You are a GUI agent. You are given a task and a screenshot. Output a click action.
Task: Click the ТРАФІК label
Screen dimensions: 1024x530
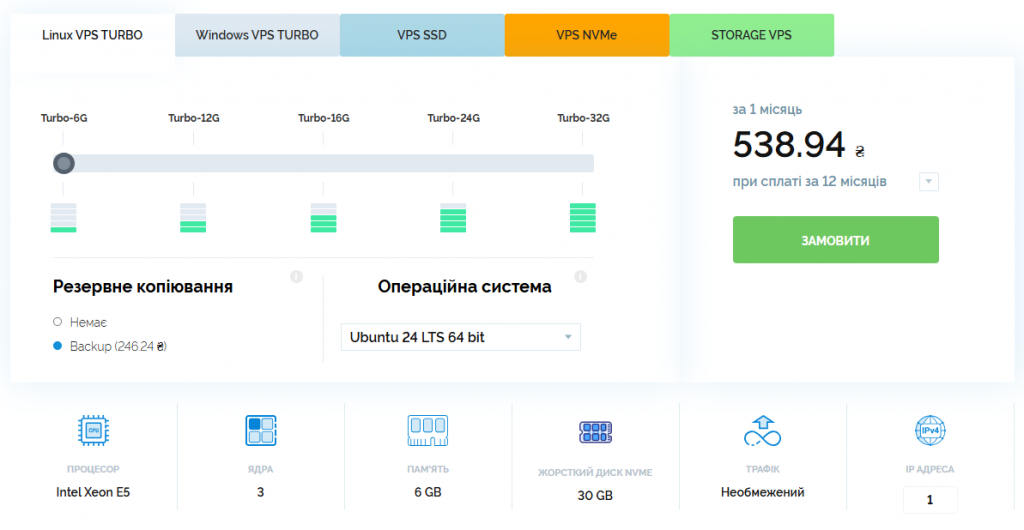[763, 469]
